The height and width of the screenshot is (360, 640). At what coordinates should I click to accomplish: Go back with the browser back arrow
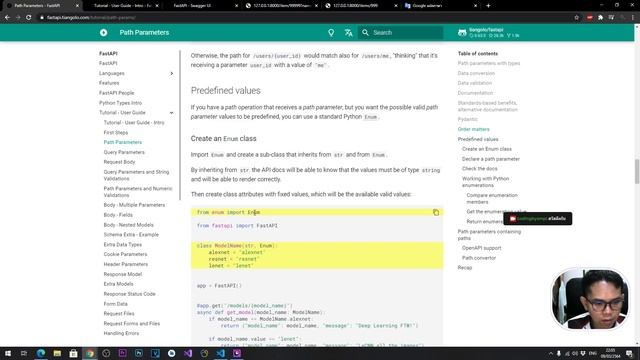click(x=7, y=18)
